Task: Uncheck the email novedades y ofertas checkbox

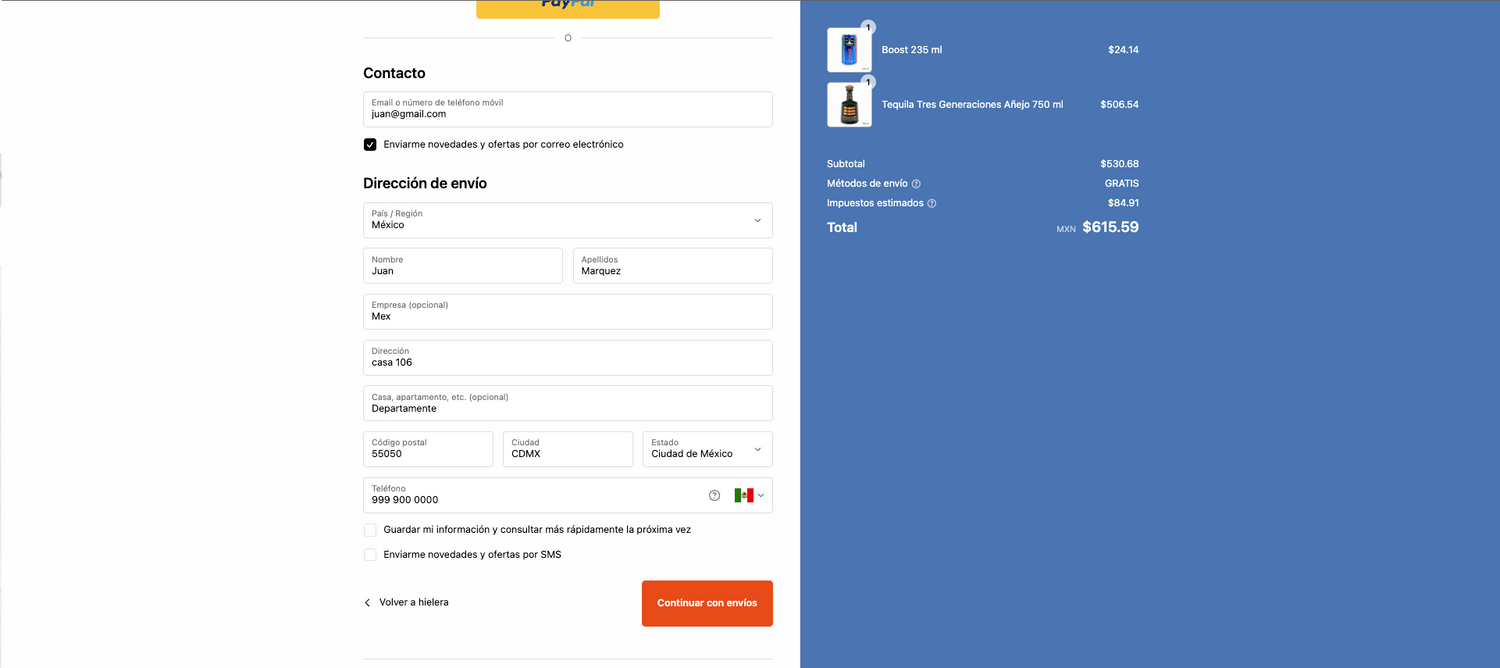Action: pyautogui.click(x=370, y=145)
